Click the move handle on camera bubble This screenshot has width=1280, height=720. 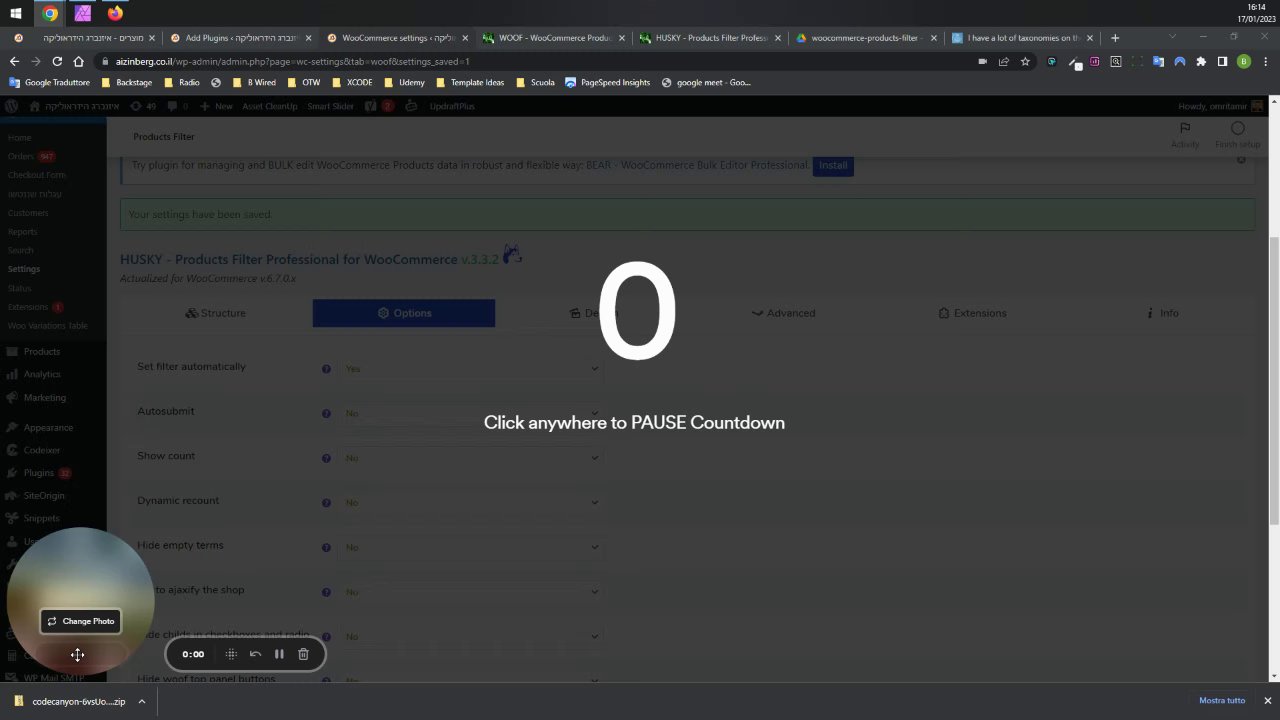pos(77,655)
